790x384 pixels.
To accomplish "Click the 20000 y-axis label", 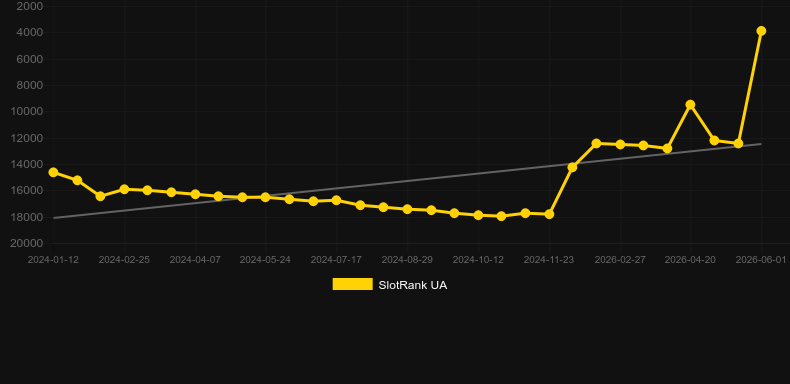I will [x=27, y=243].
